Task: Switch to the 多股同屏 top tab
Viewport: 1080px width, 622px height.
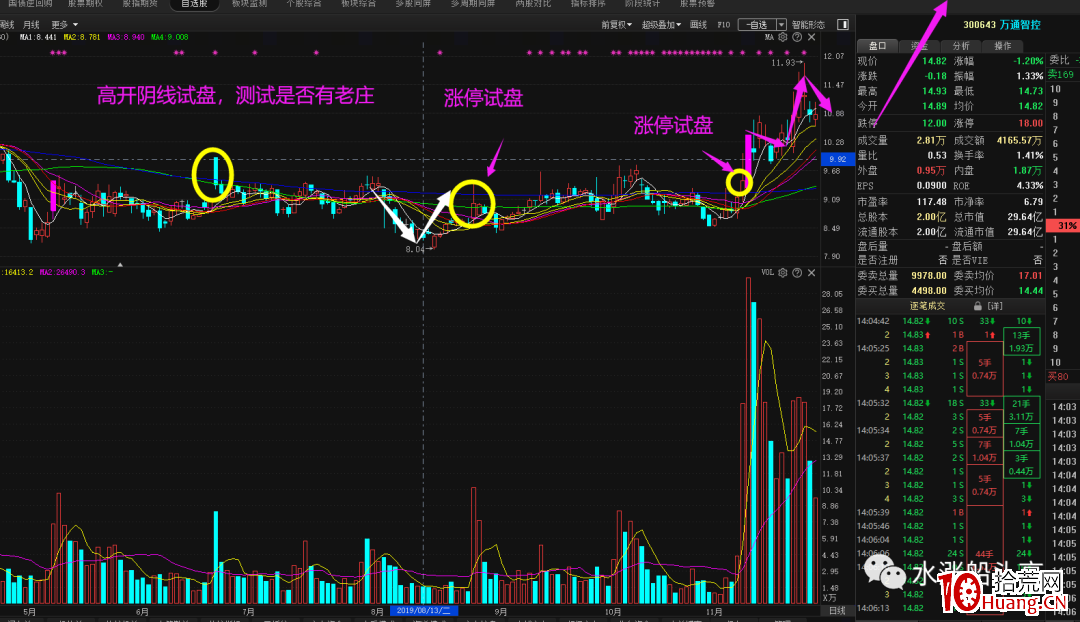Action: coord(413,4)
